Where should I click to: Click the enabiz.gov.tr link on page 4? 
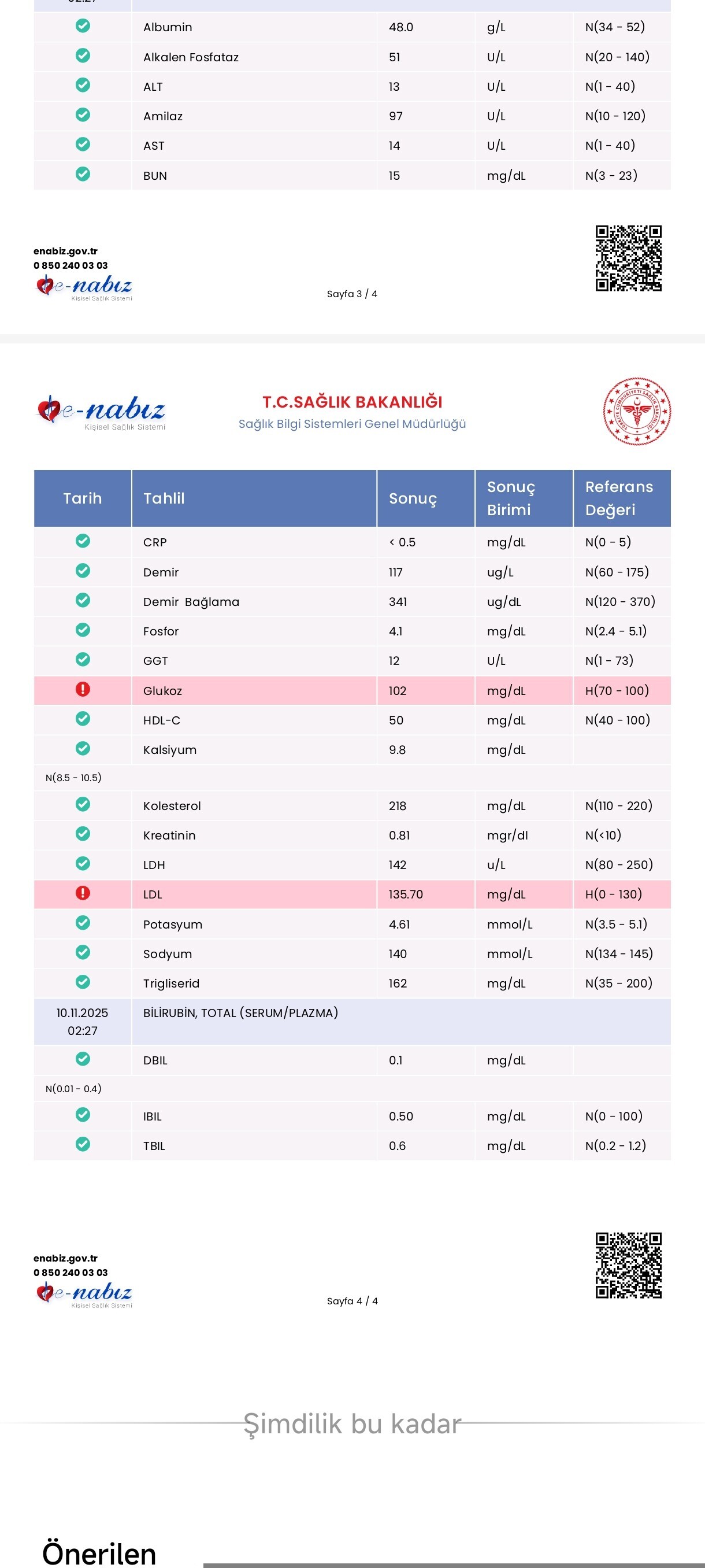click(x=66, y=1258)
